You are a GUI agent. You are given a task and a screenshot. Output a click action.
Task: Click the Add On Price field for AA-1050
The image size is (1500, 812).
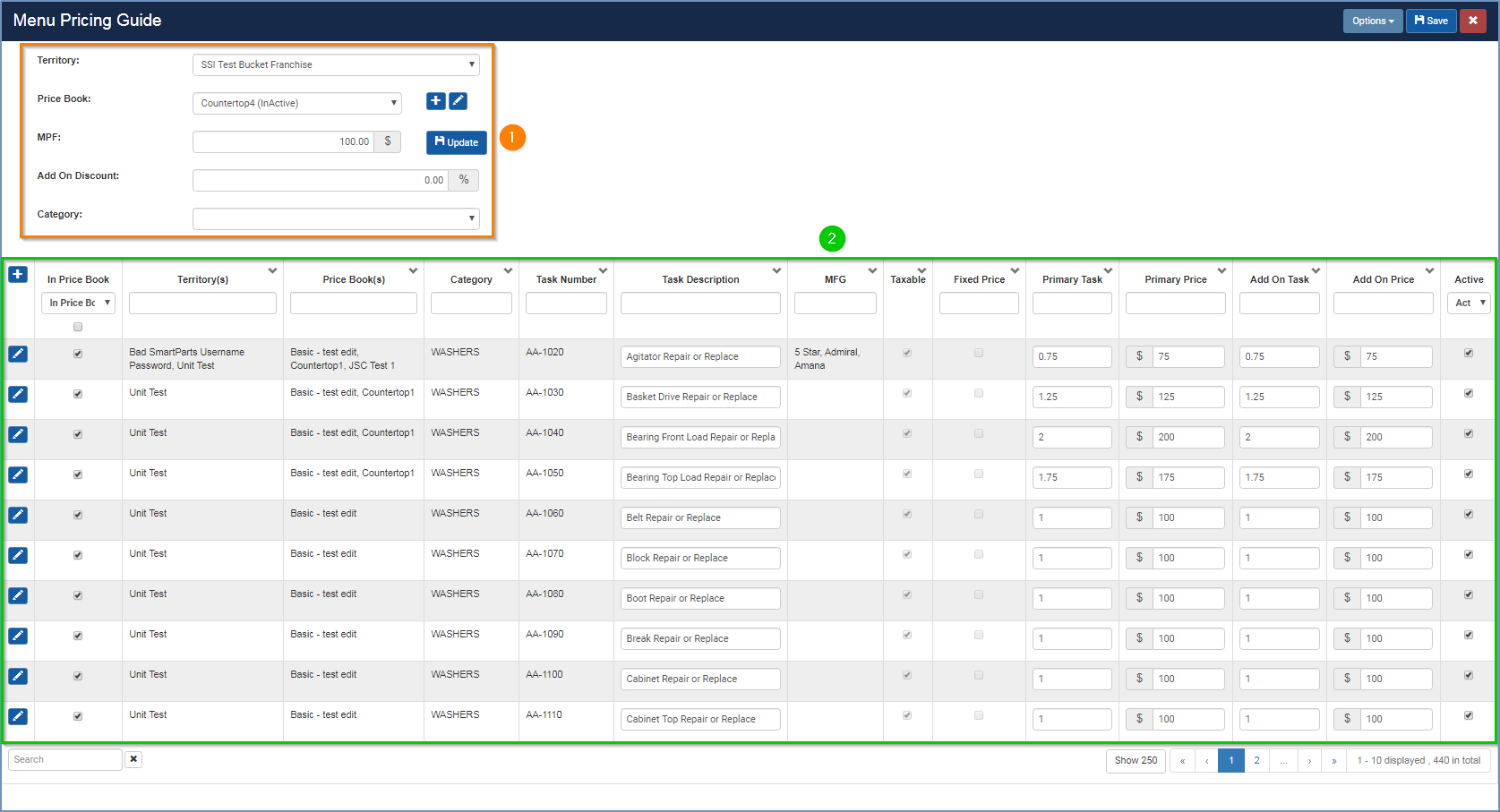[1396, 477]
